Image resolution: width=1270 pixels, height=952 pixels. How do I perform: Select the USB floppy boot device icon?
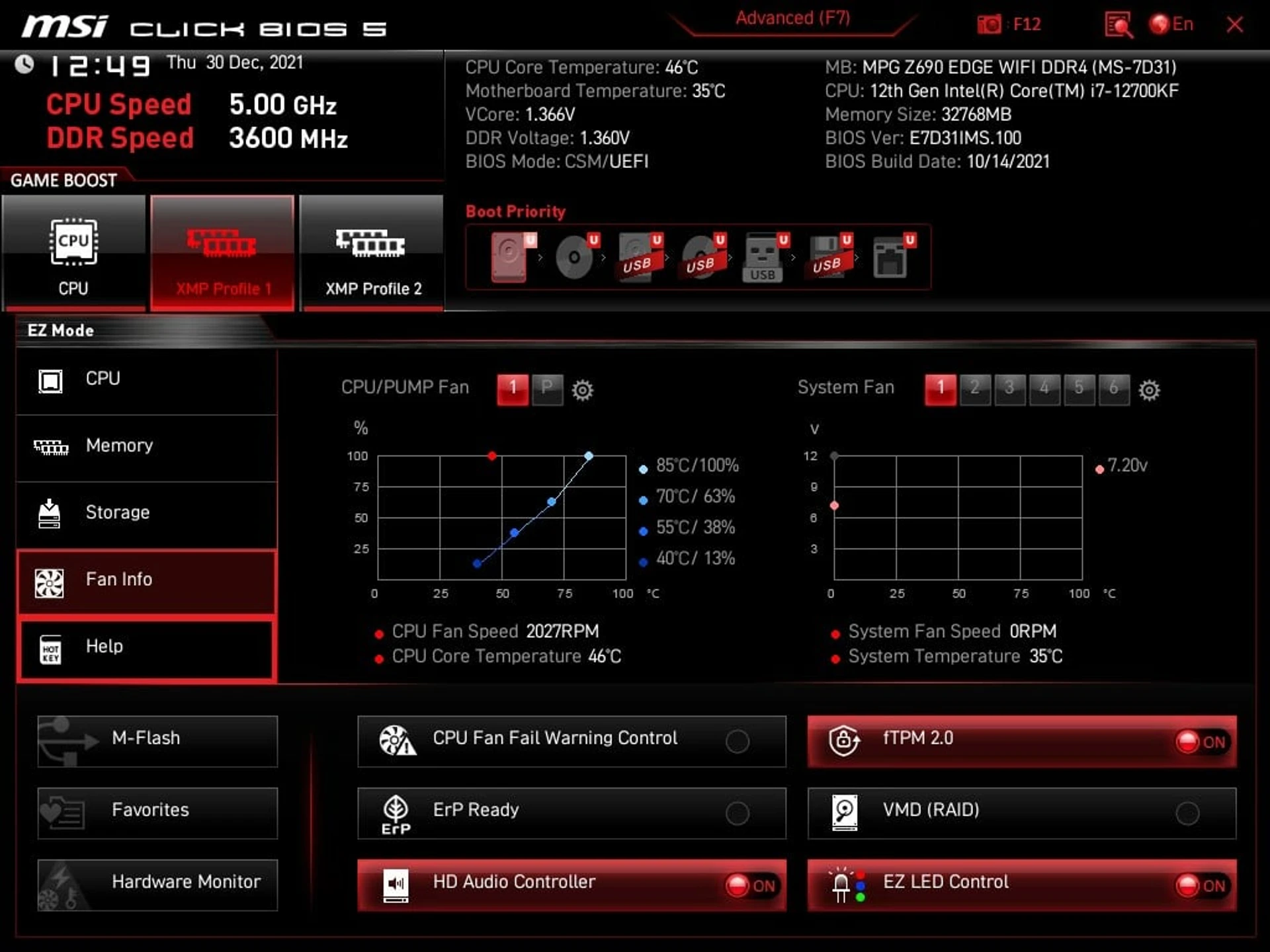click(829, 257)
